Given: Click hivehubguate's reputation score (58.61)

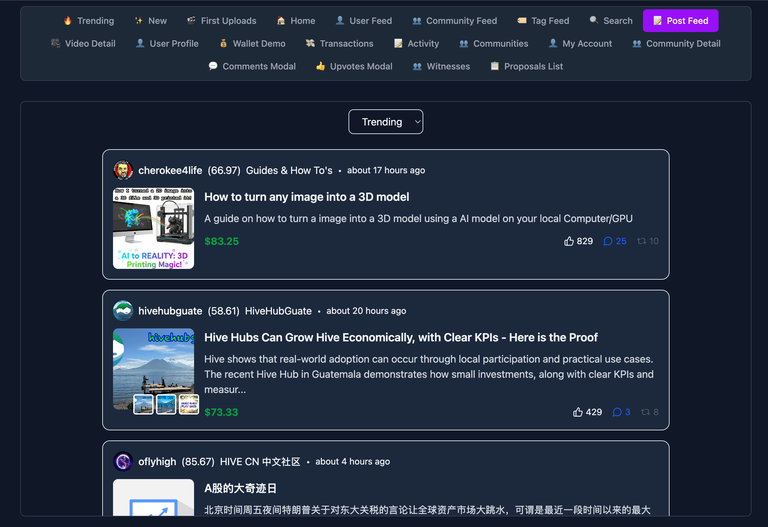Looking at the screenshot, I should (223, 311).
